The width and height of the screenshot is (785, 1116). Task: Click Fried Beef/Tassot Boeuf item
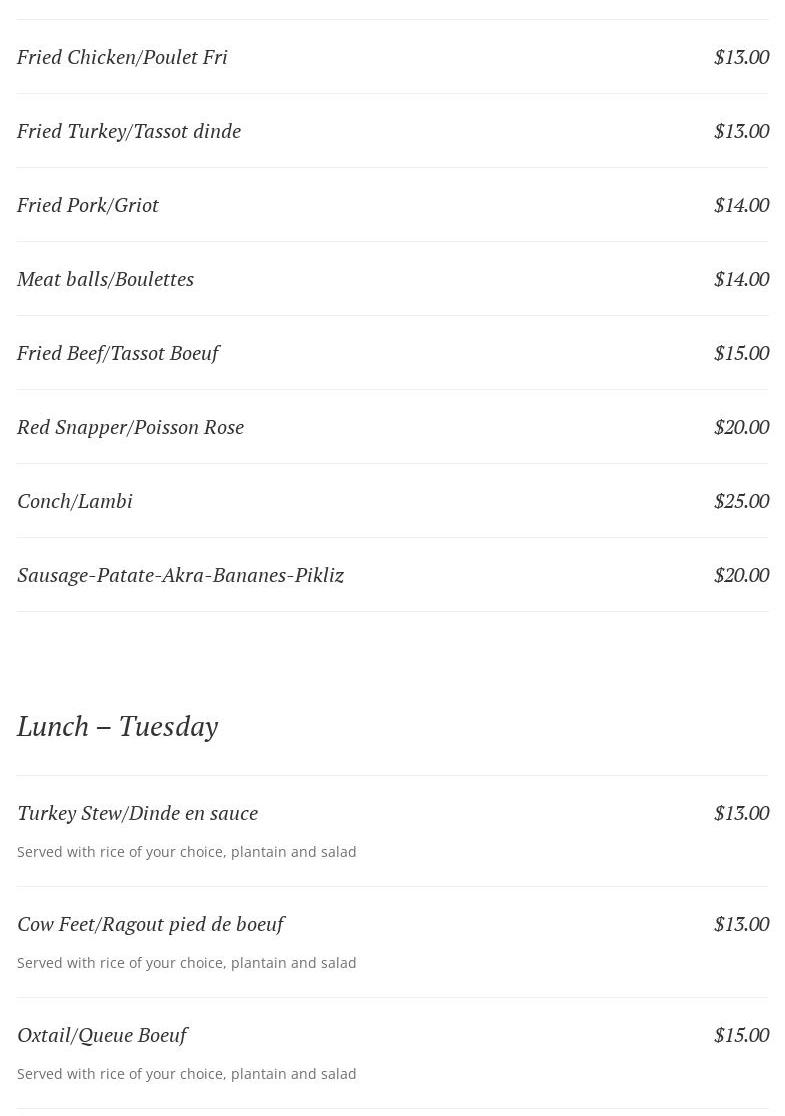pos(118,353)
